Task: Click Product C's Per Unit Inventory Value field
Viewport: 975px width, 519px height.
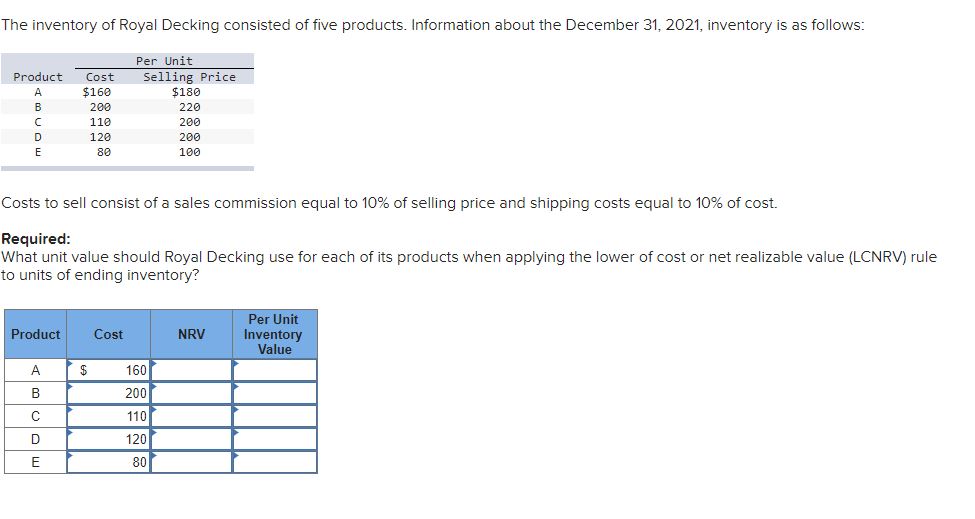Action: (274, 417)
